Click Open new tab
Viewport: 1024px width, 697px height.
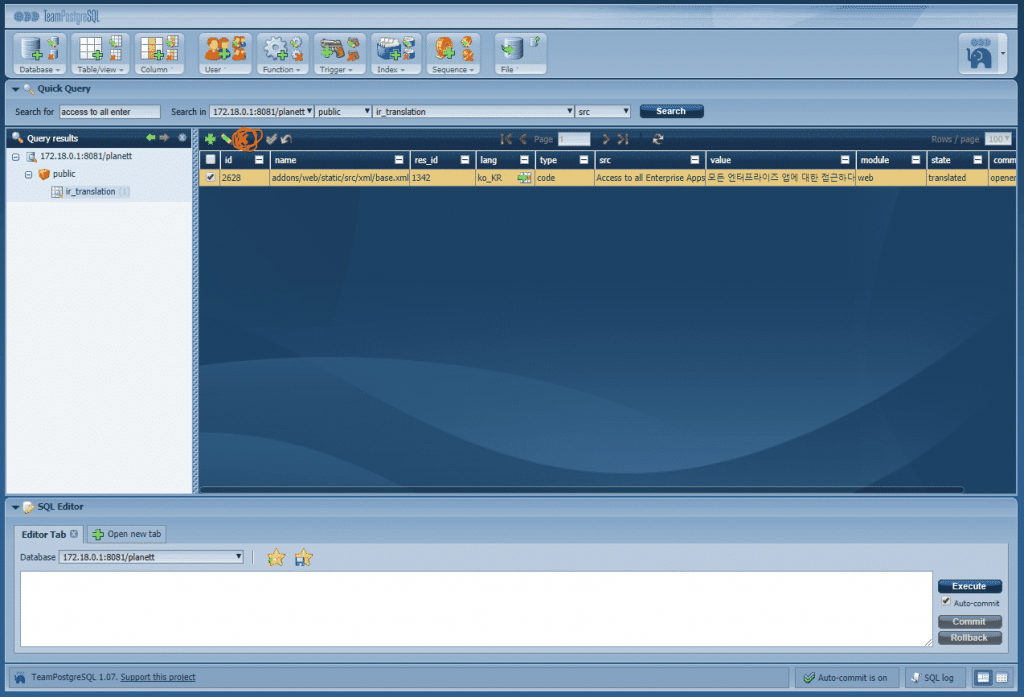point(127,534)
